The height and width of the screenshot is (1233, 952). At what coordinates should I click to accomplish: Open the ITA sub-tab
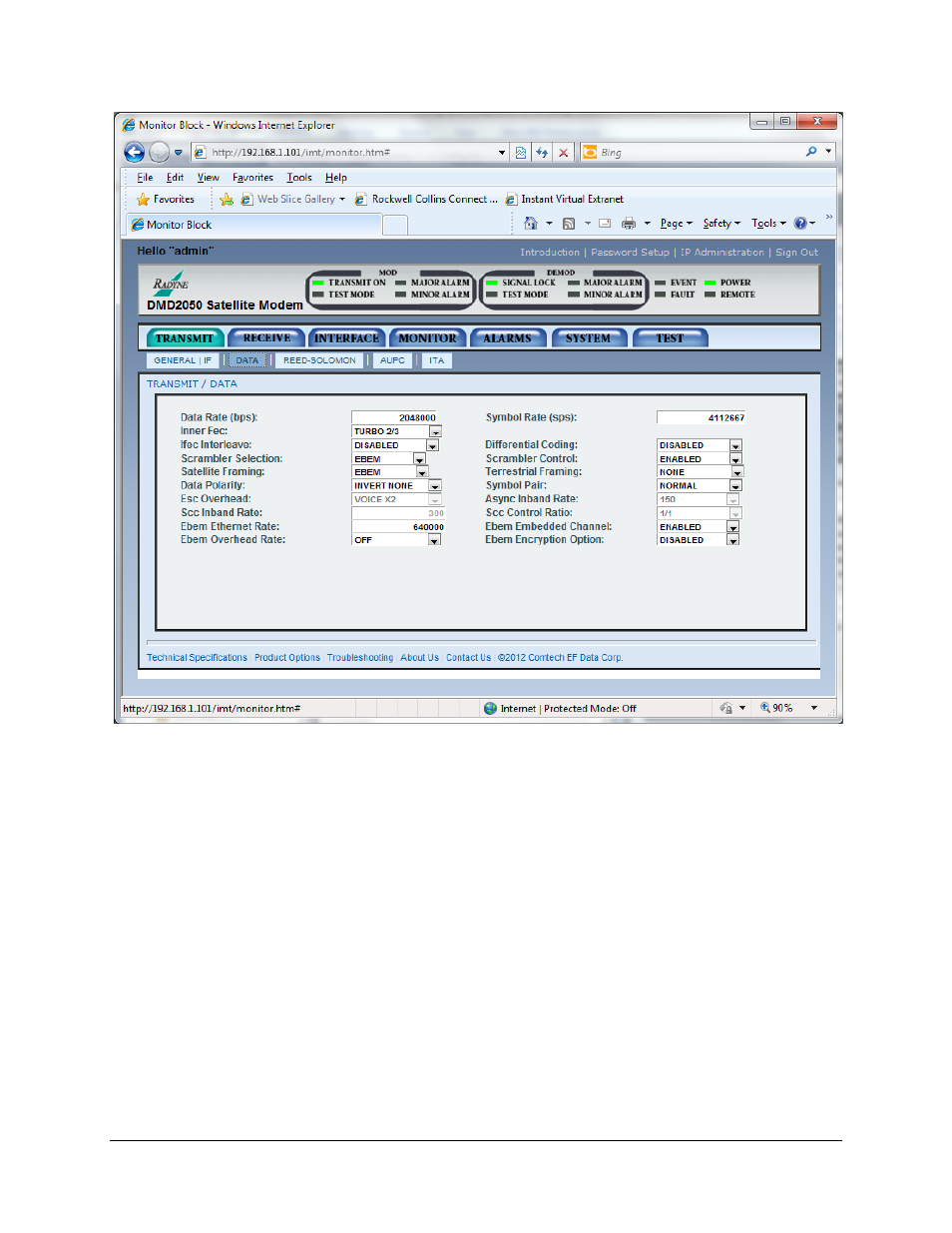(x=437, y=360)
